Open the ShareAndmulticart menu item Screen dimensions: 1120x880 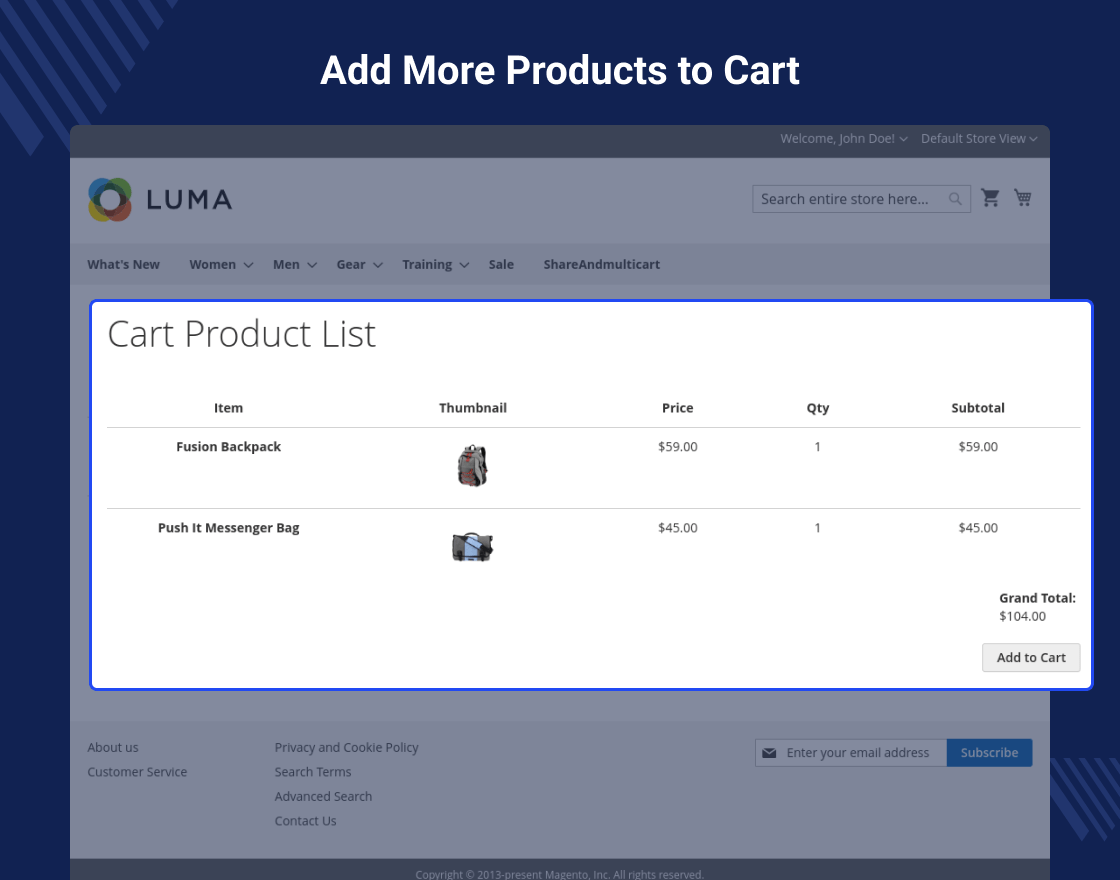601,264
